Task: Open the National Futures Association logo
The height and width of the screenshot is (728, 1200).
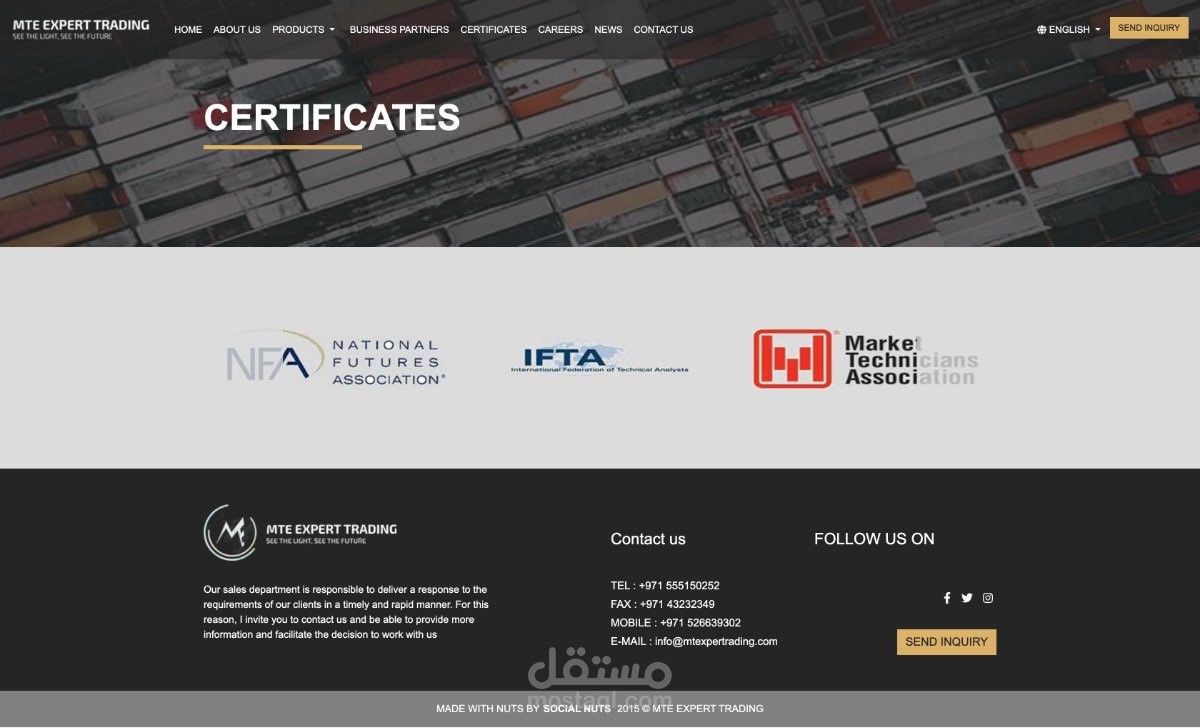Action: (335, 360)
